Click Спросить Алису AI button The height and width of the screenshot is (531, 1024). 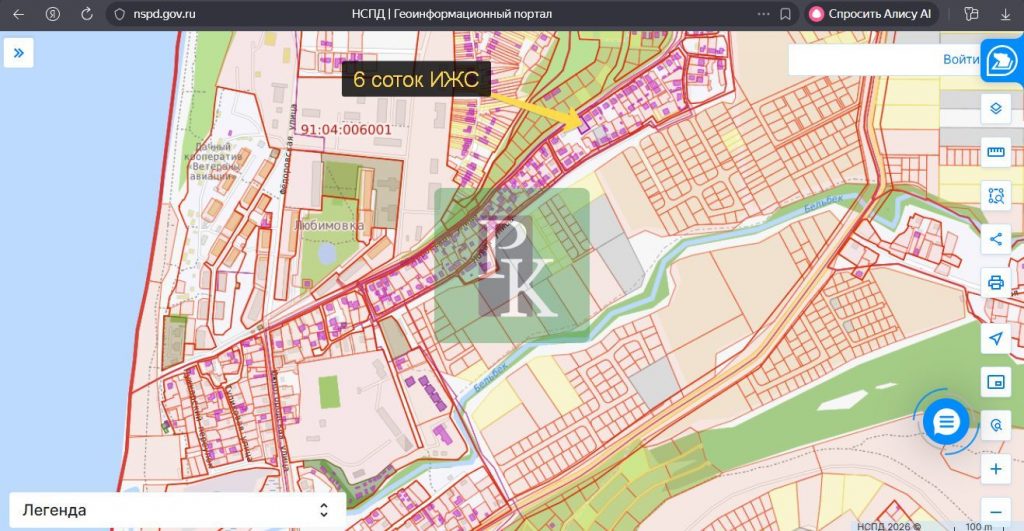(869, 15)
